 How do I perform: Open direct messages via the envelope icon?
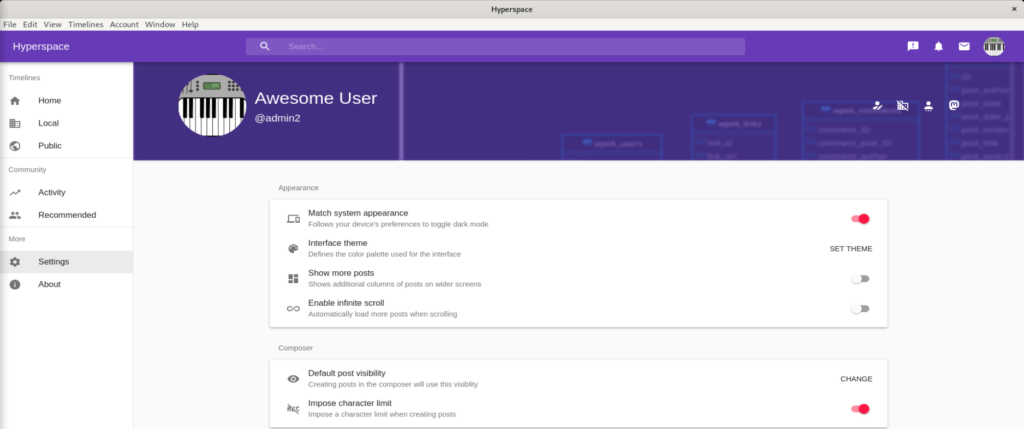(x=964, y=46)
